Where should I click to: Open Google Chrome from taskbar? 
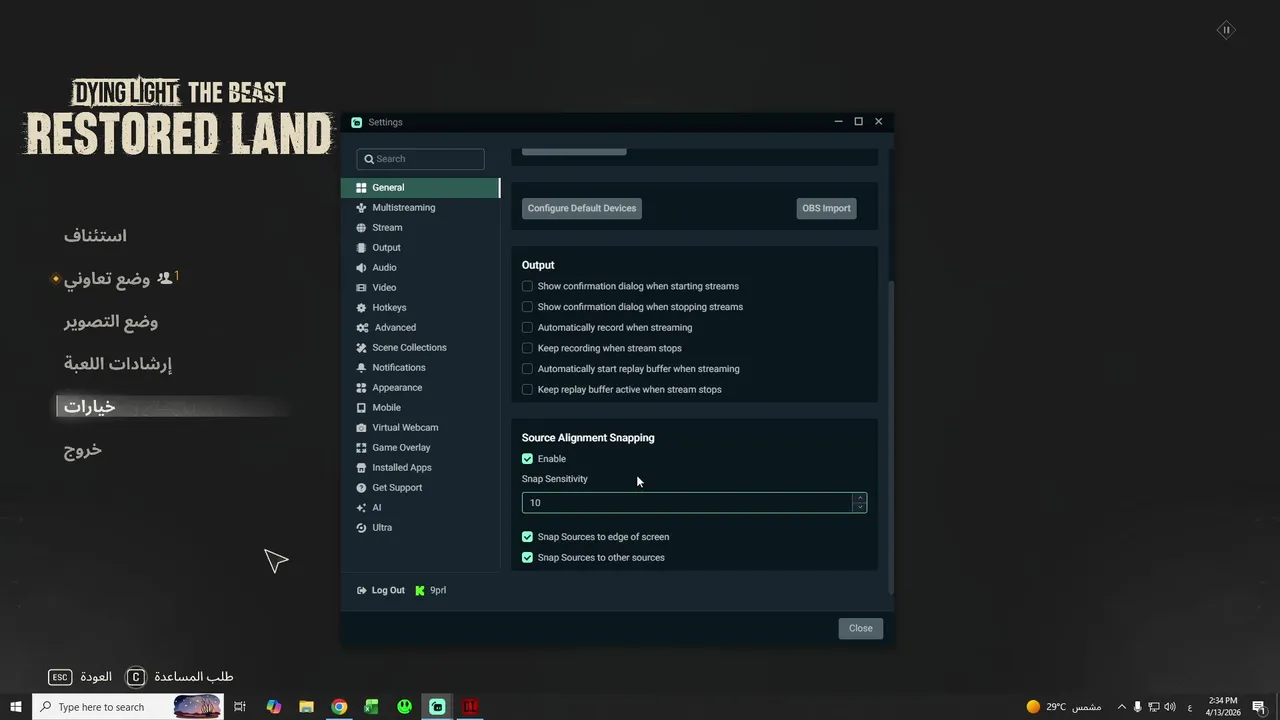(x=339, y=707)
